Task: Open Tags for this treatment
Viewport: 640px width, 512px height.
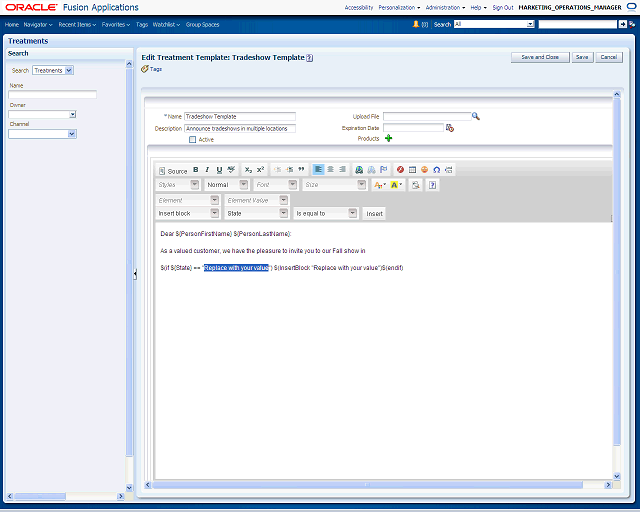Action: click(x=152, y=69)
